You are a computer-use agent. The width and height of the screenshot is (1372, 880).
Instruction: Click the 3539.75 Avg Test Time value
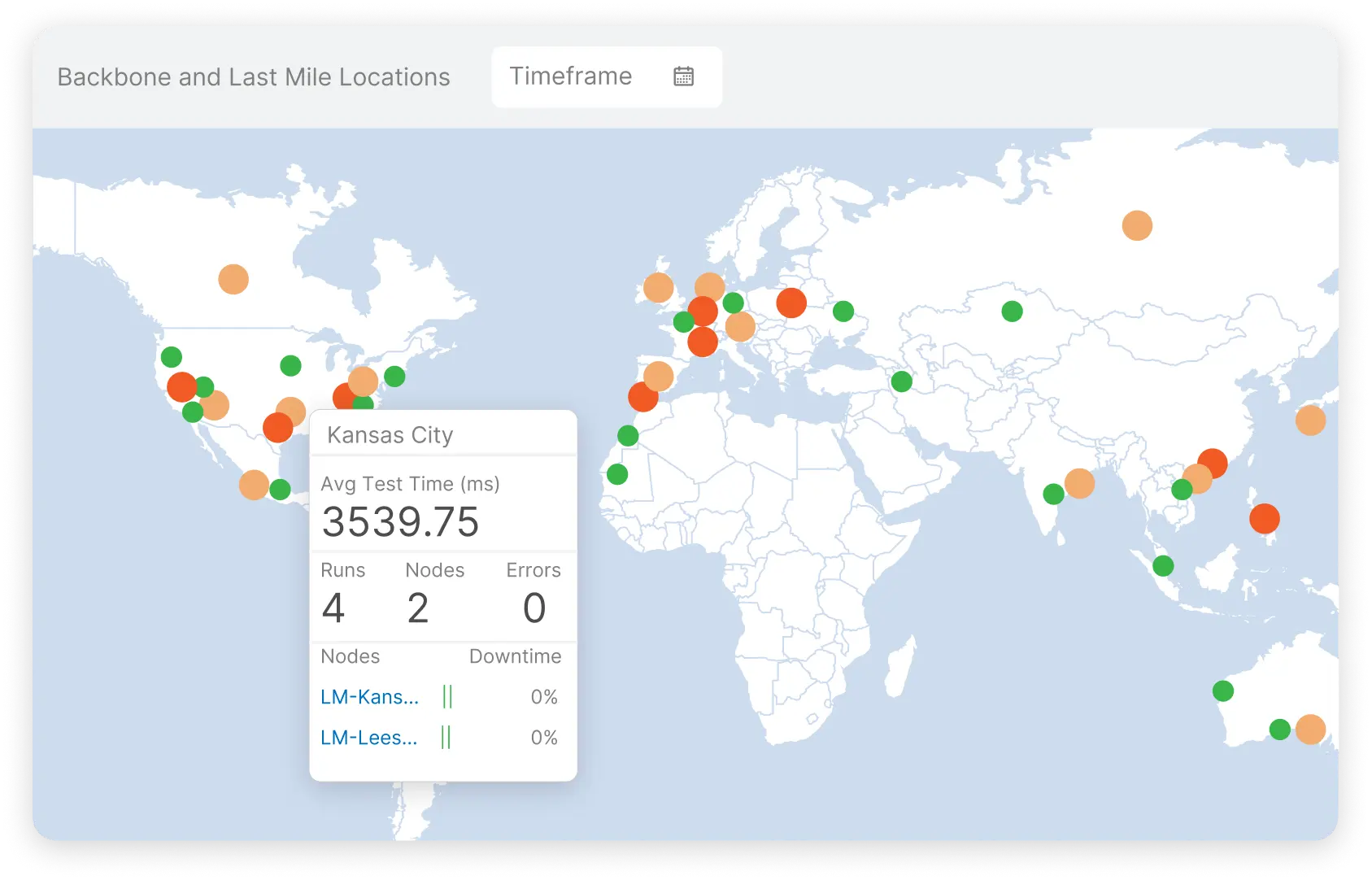click(400, 521)
